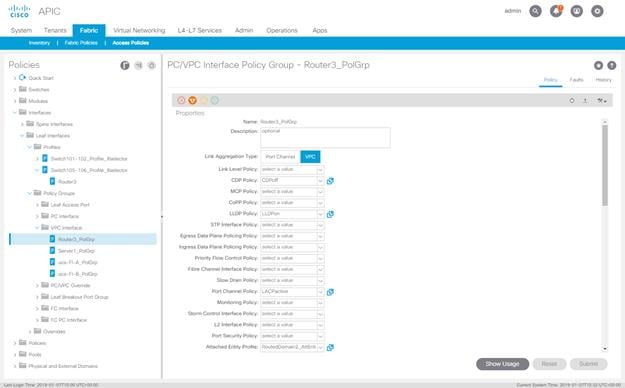
Task: Select VPC link aggregation type
Action: 310,157
